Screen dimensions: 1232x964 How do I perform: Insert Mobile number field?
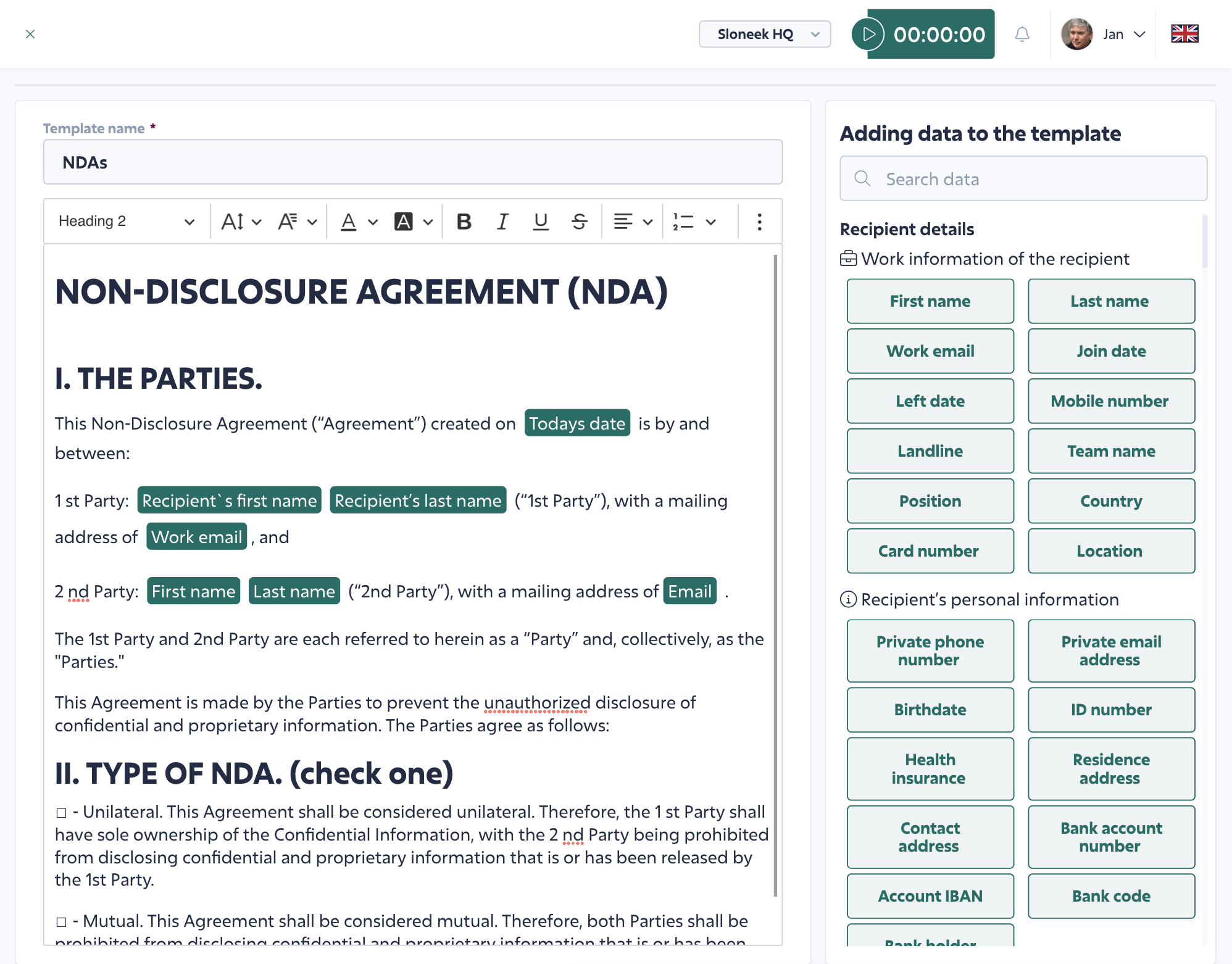point(1111,401)
